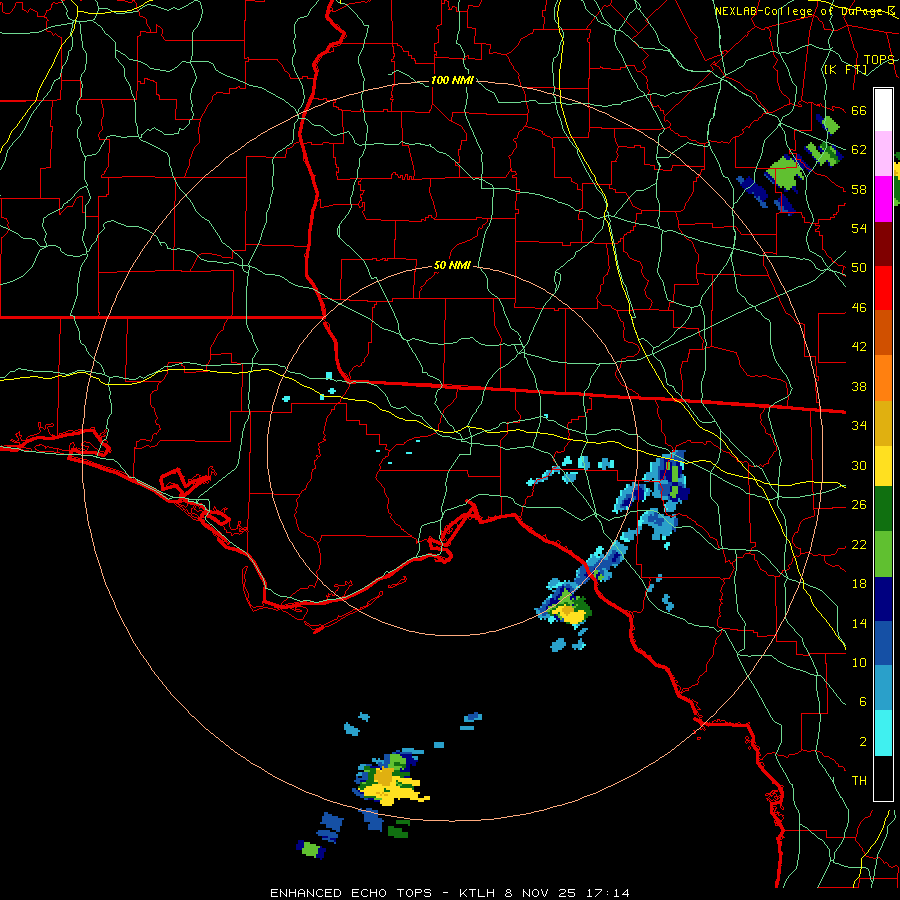Click the cyan legend swatch
The height and width of the screenshot is (900, 900).
click(x=883, y=733)
